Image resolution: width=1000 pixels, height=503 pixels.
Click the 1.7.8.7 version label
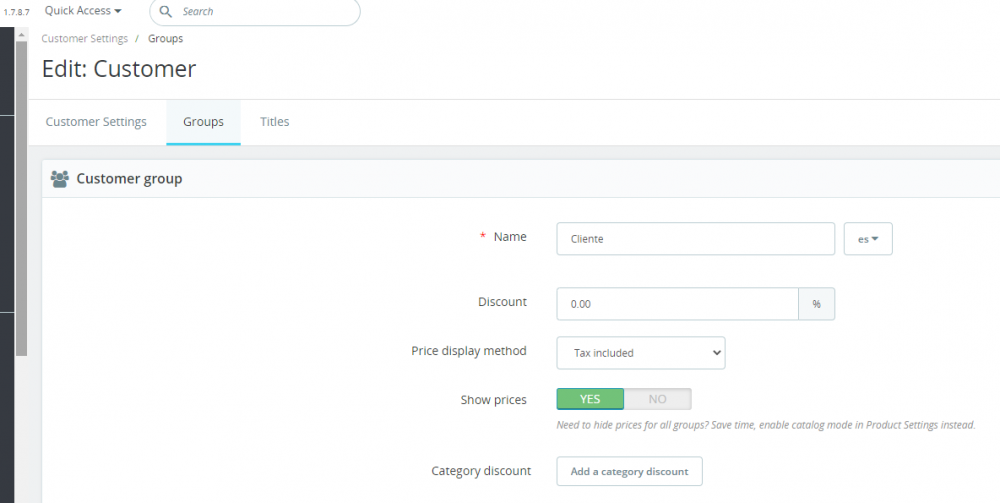click(x=17, y=12)
